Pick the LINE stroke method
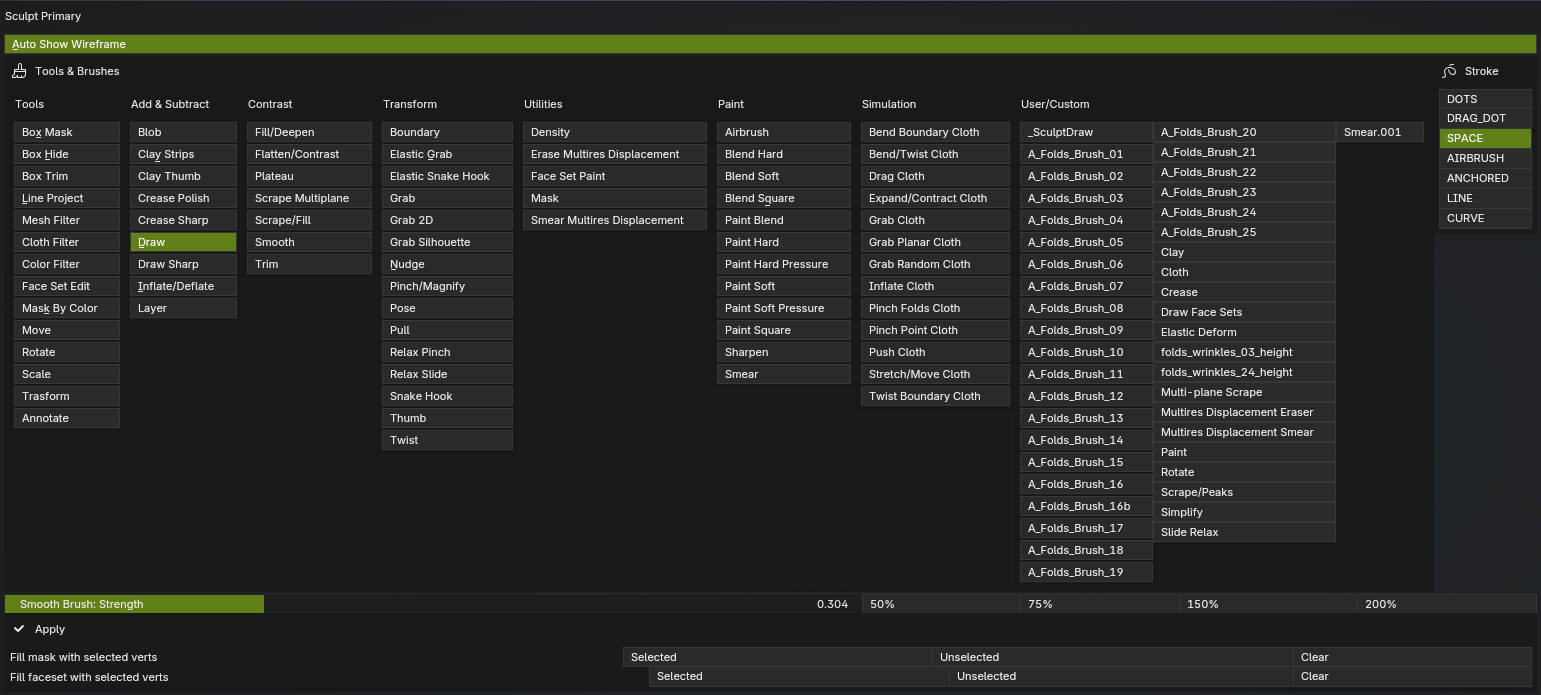The image size is (1541, 695). pos(1485,198)
